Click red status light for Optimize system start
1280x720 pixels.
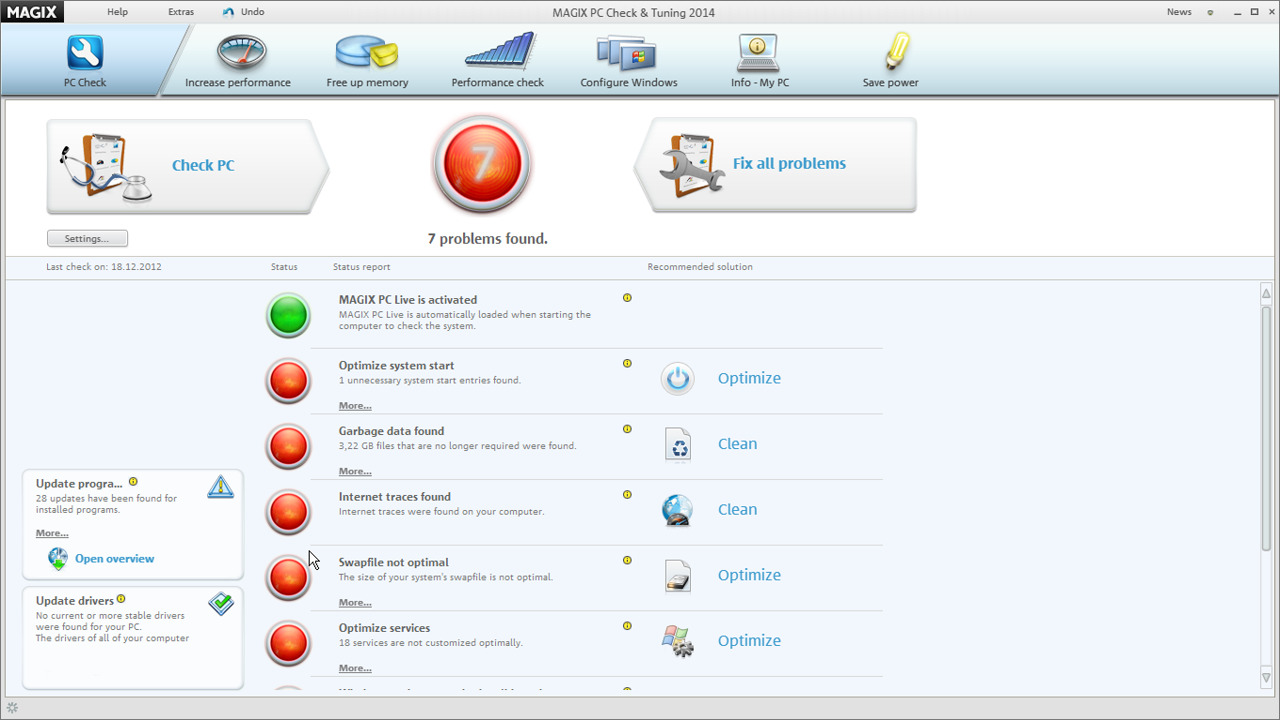pos(288,381)
